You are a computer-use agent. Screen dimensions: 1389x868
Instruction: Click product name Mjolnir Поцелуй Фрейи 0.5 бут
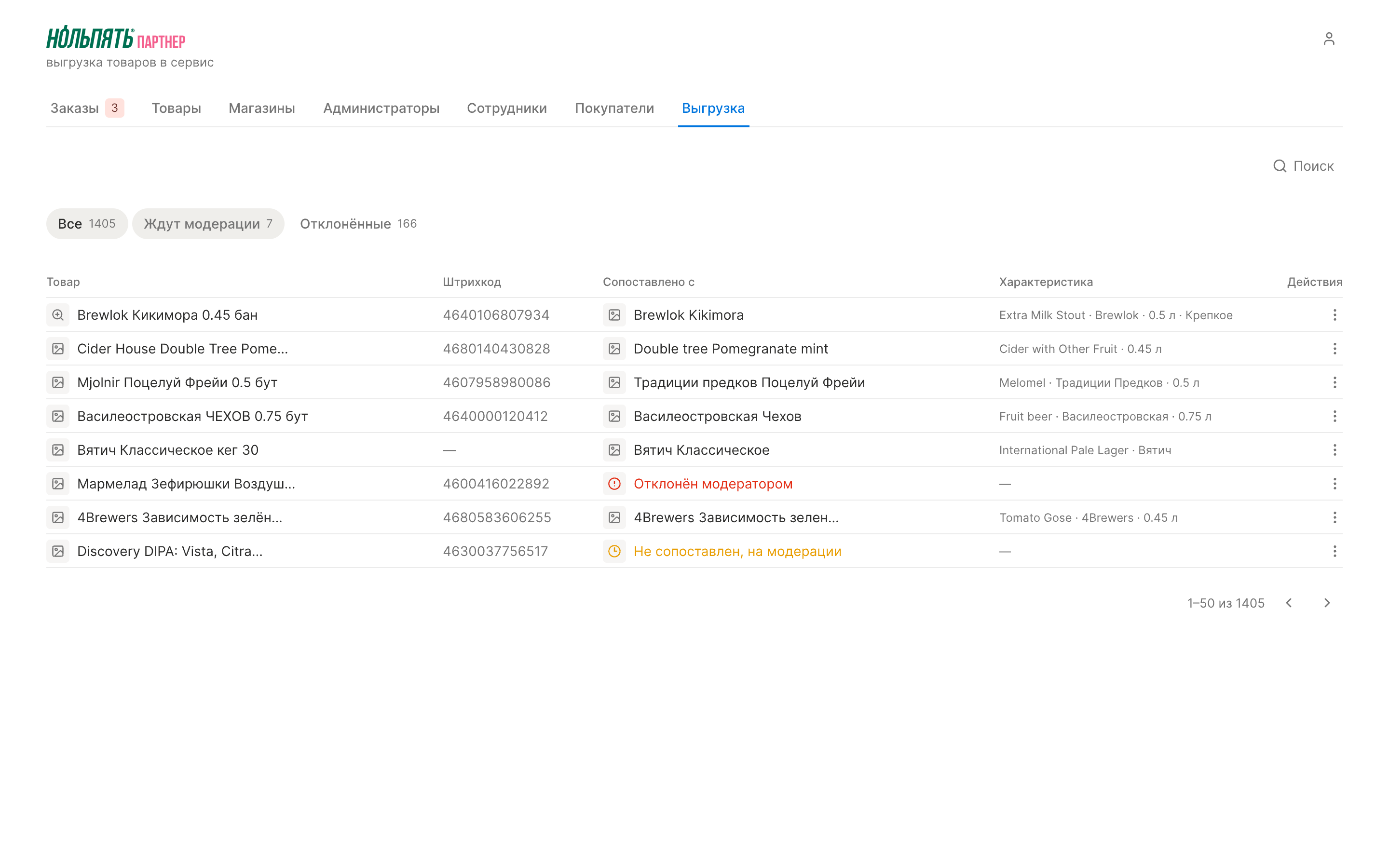click(x=177, y=382)
